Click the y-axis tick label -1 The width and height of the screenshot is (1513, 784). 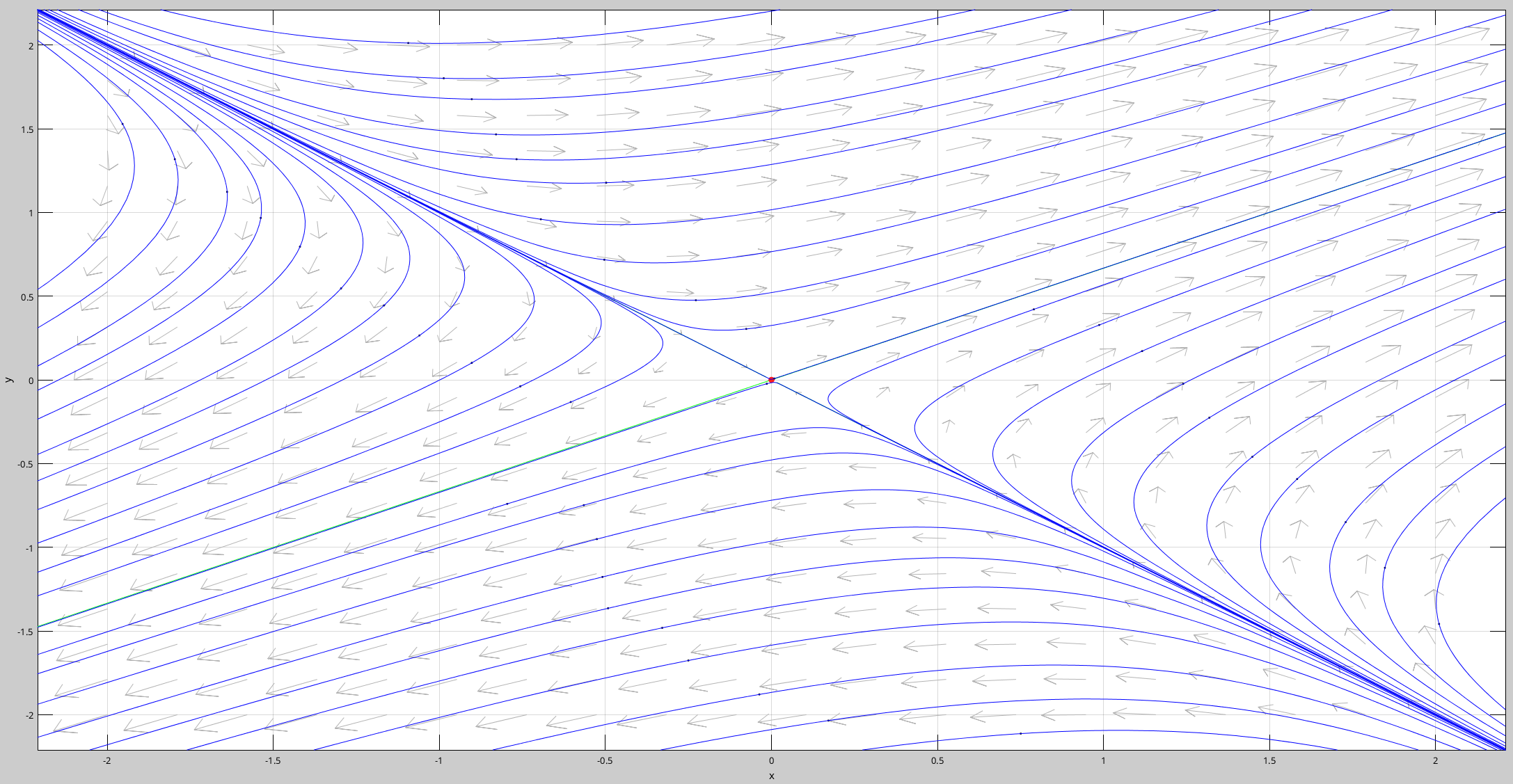coord(29,548)
